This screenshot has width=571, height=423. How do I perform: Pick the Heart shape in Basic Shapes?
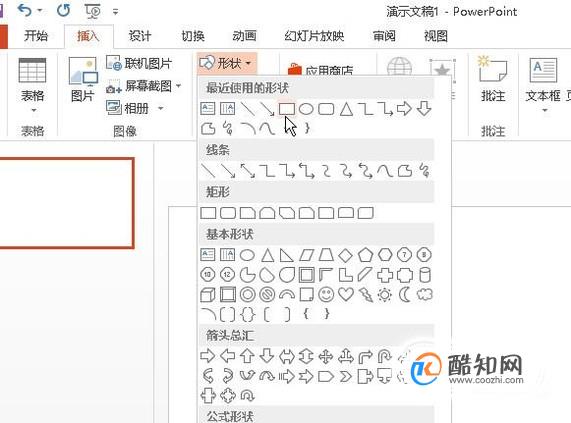point(346,294)
